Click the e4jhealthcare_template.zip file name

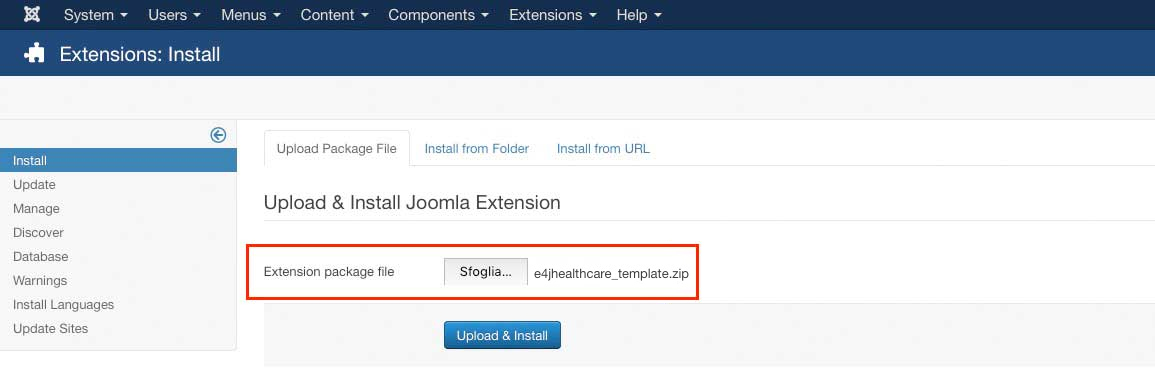pyautogui.click(x=611, y=273)
